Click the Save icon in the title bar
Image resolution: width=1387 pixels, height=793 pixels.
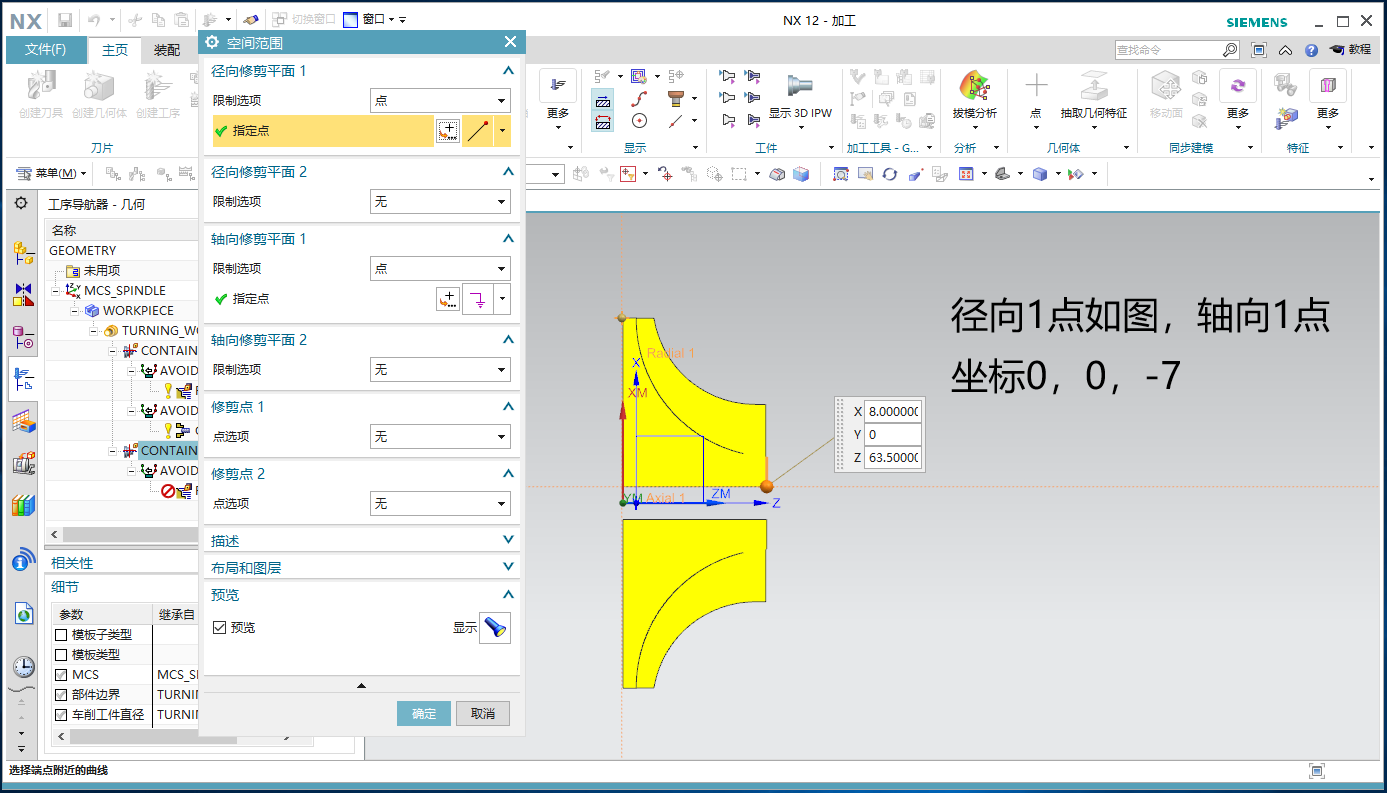click(65, 20)
